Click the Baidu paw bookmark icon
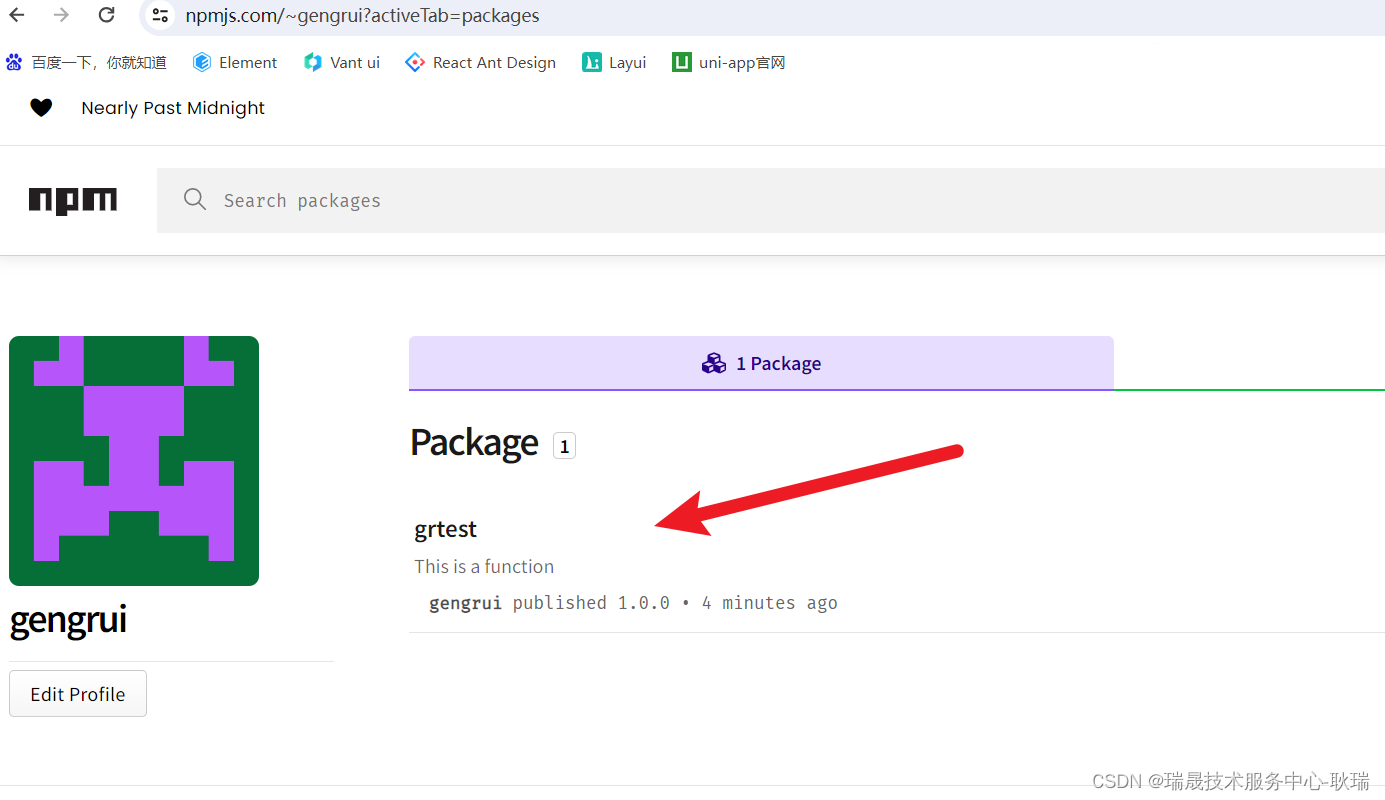The height and width of the screenshot is (800, 1385). coord(14,62)
